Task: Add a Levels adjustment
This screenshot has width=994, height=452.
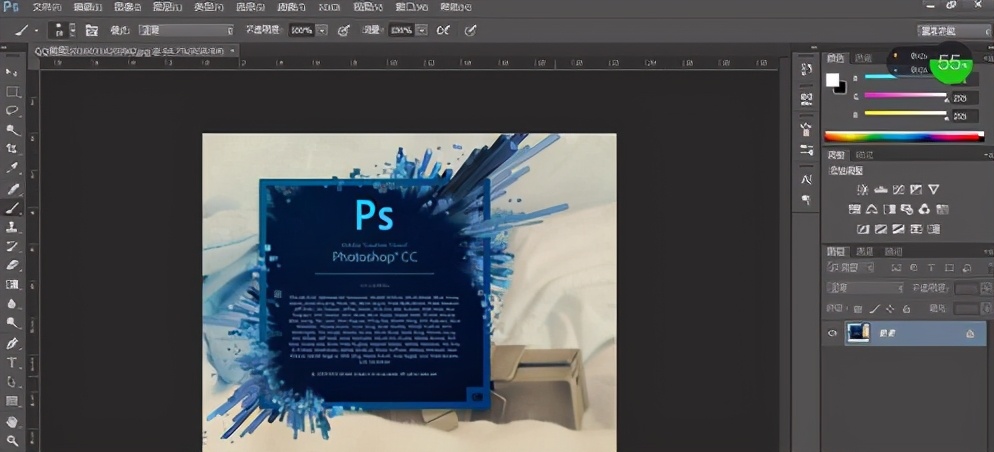Action: 880,189
